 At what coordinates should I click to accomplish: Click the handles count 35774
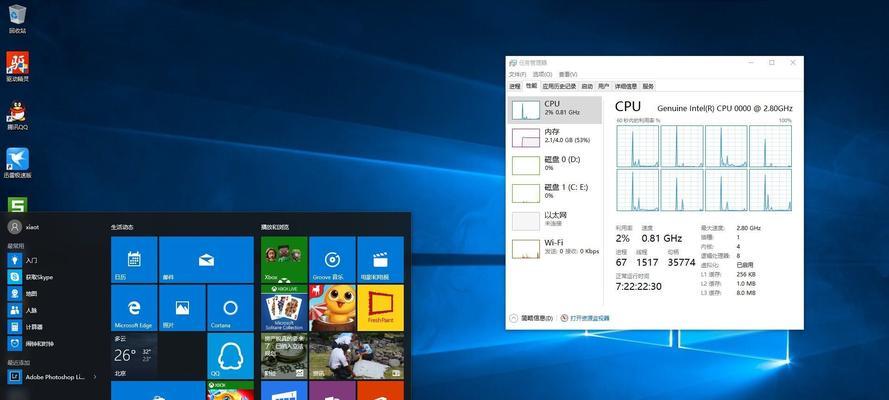point(681,262)
